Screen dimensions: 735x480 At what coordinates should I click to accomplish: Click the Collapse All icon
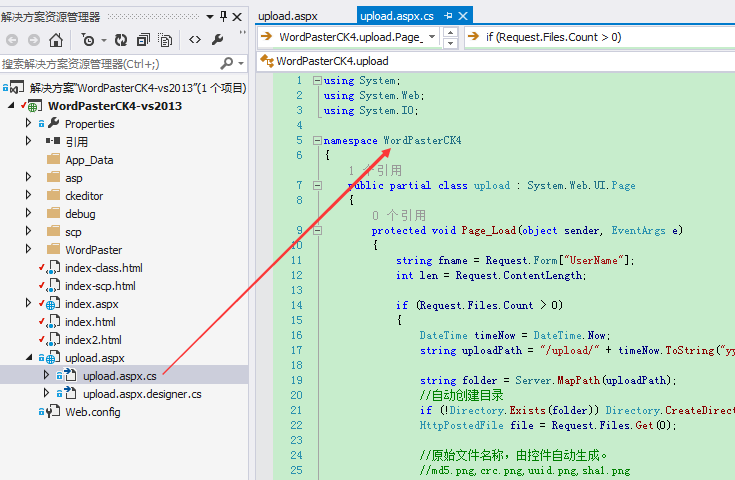click(x=143, y=40)
